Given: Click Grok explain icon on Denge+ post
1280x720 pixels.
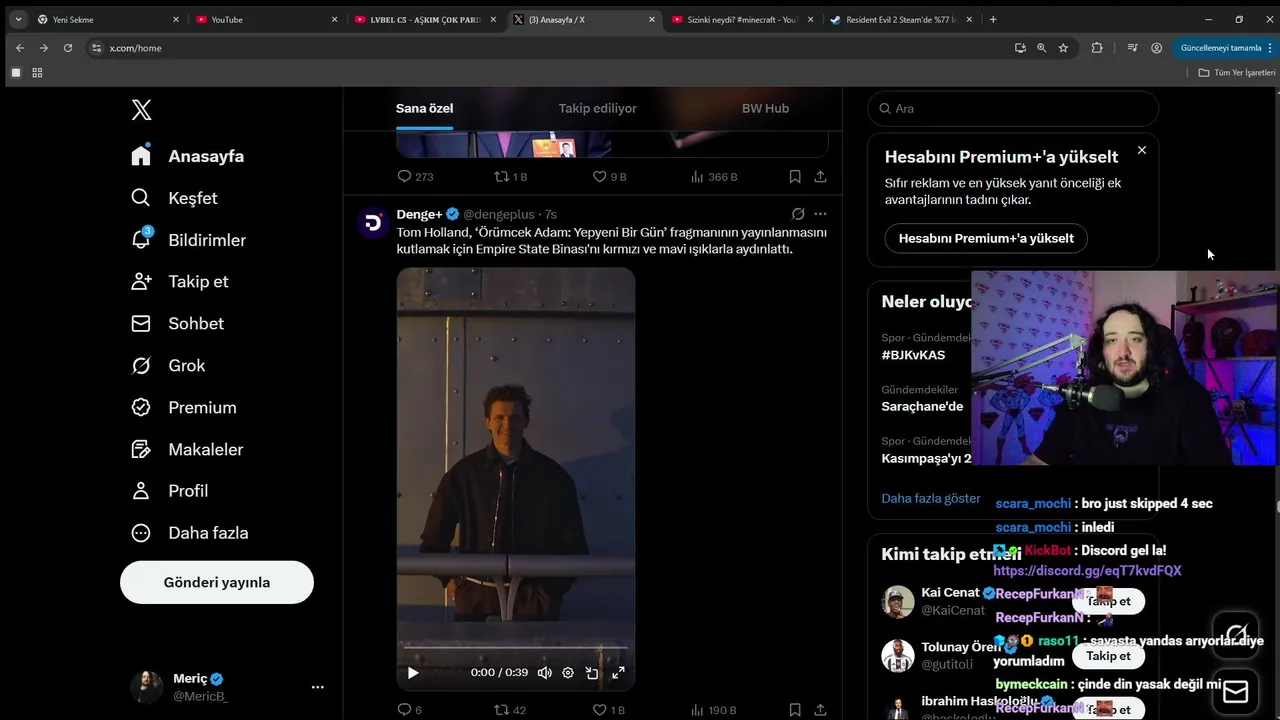Looking at the screenshot, I should coord(798,214).
